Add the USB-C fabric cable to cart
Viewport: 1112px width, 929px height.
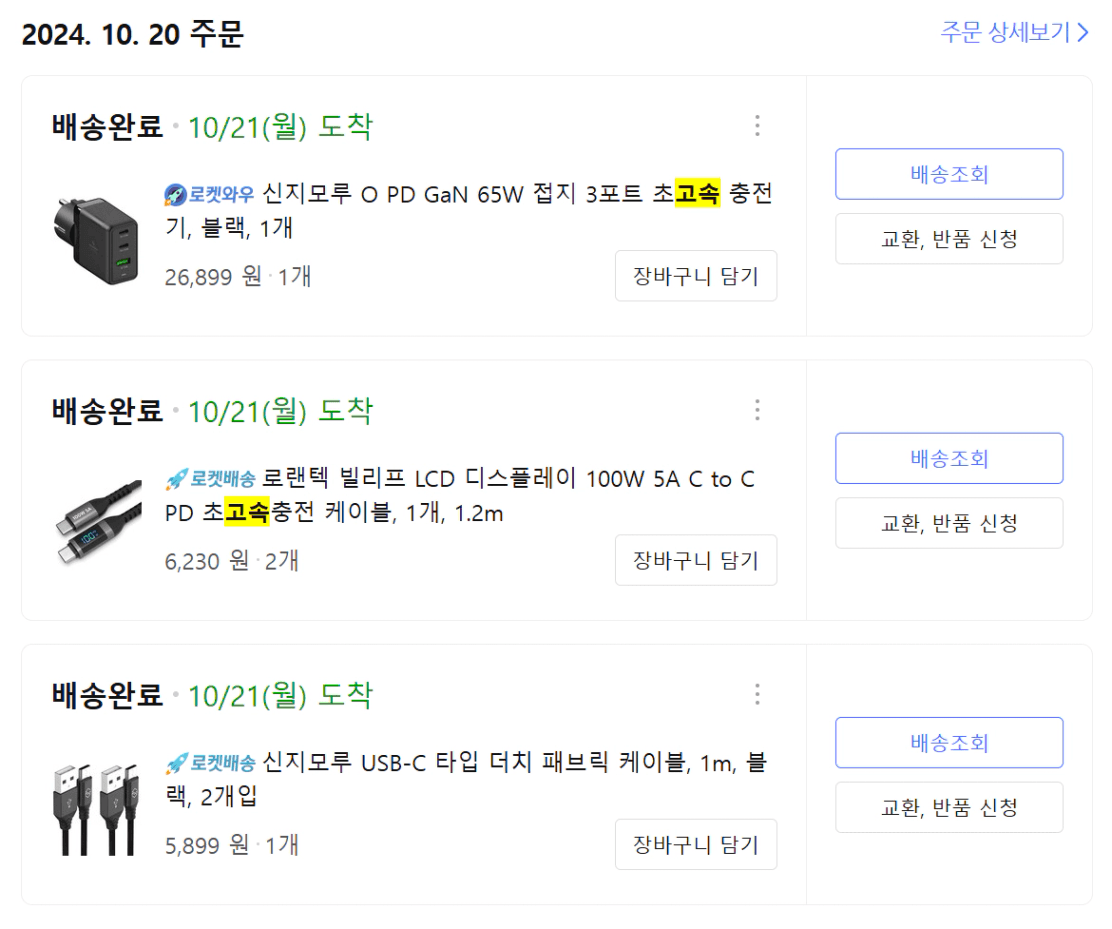pyautogui.click(x=695, y=845)
